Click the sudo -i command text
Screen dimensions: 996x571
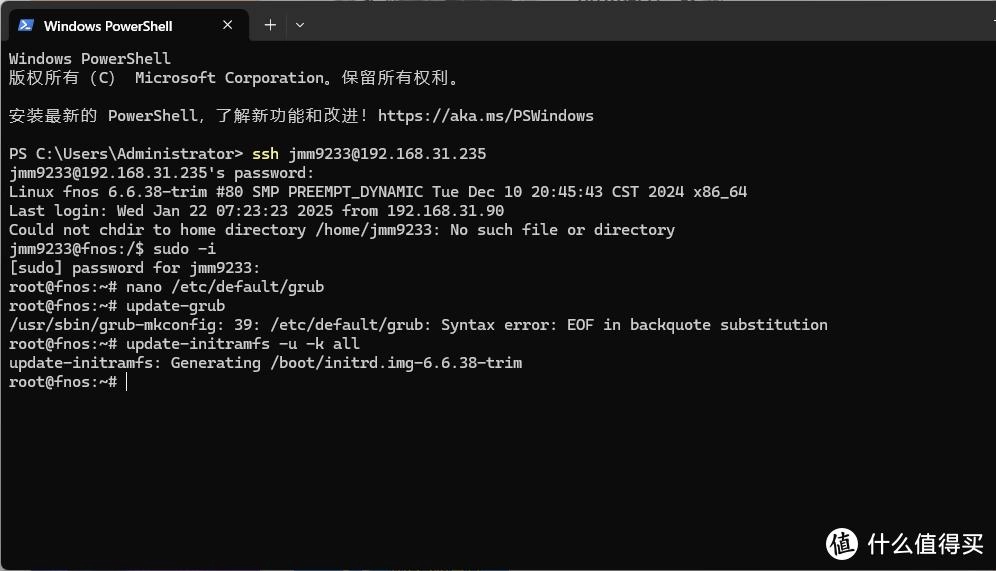[x=184, y=248]
